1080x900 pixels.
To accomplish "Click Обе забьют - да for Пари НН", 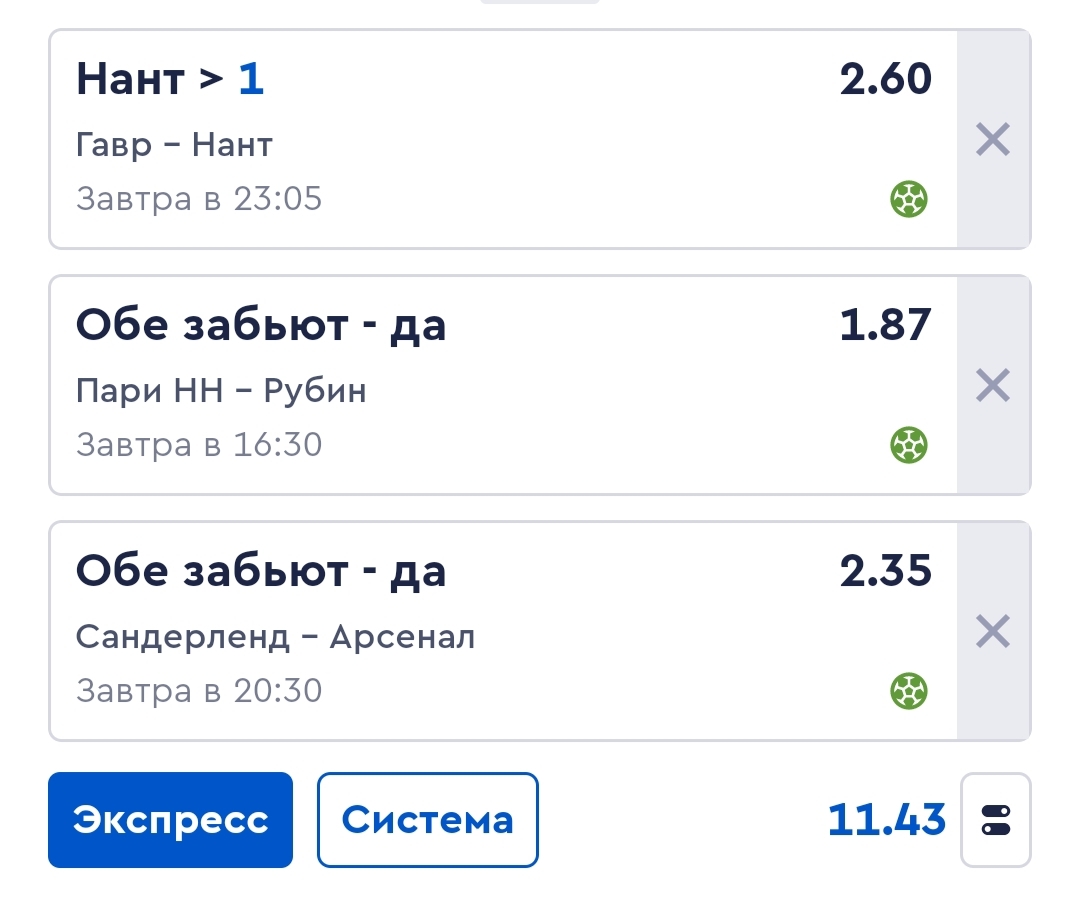I will (x=261, y=326).
